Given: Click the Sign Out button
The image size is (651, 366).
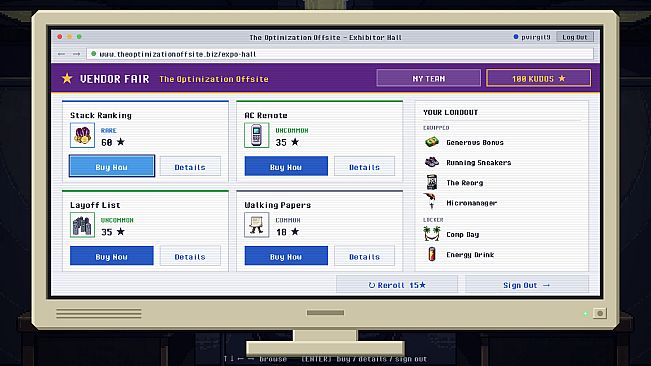Looking at the screenshot, I should [x=526, y=285].
